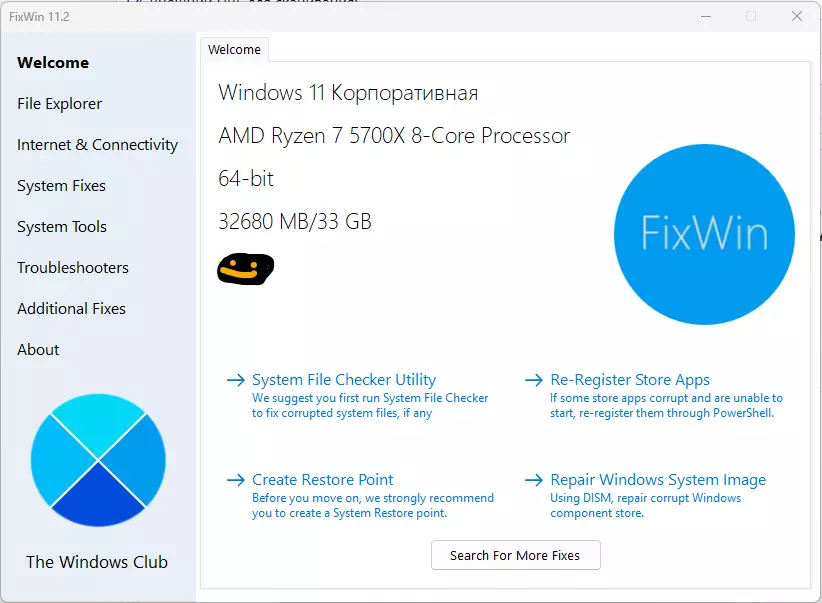
Task: Show the Troubleshooters section
Action: tap(73, 268)
